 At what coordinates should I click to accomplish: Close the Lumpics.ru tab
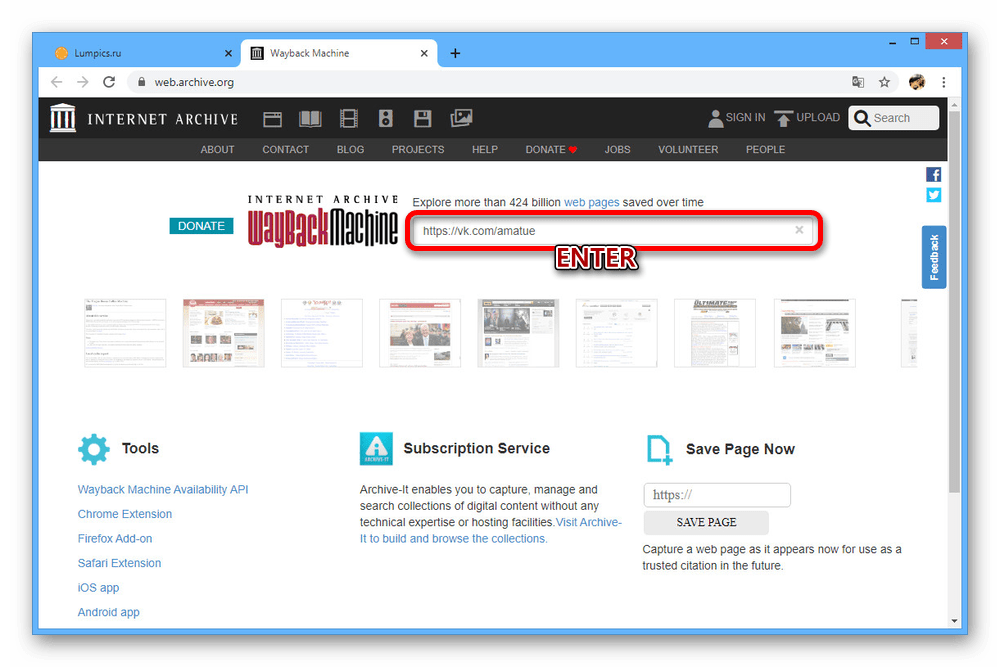228,54
